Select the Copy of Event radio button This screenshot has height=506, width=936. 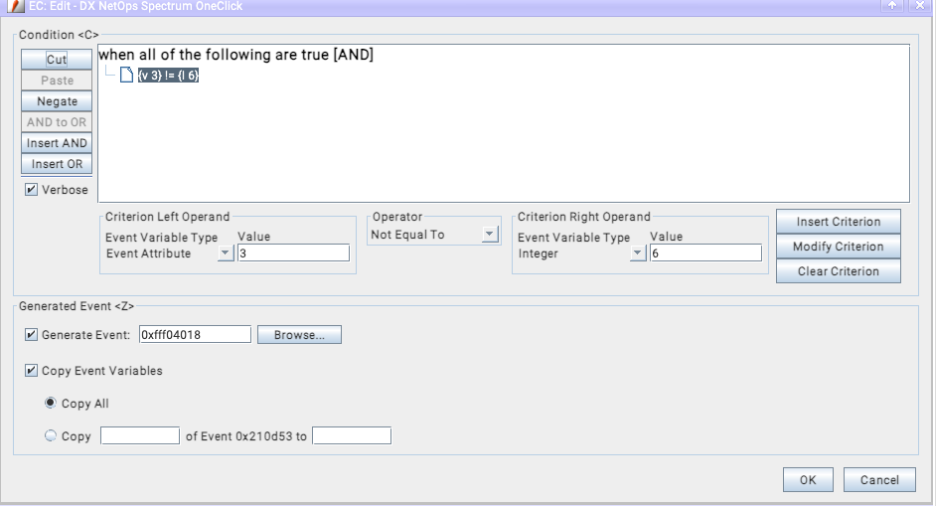tap(48, 436)
